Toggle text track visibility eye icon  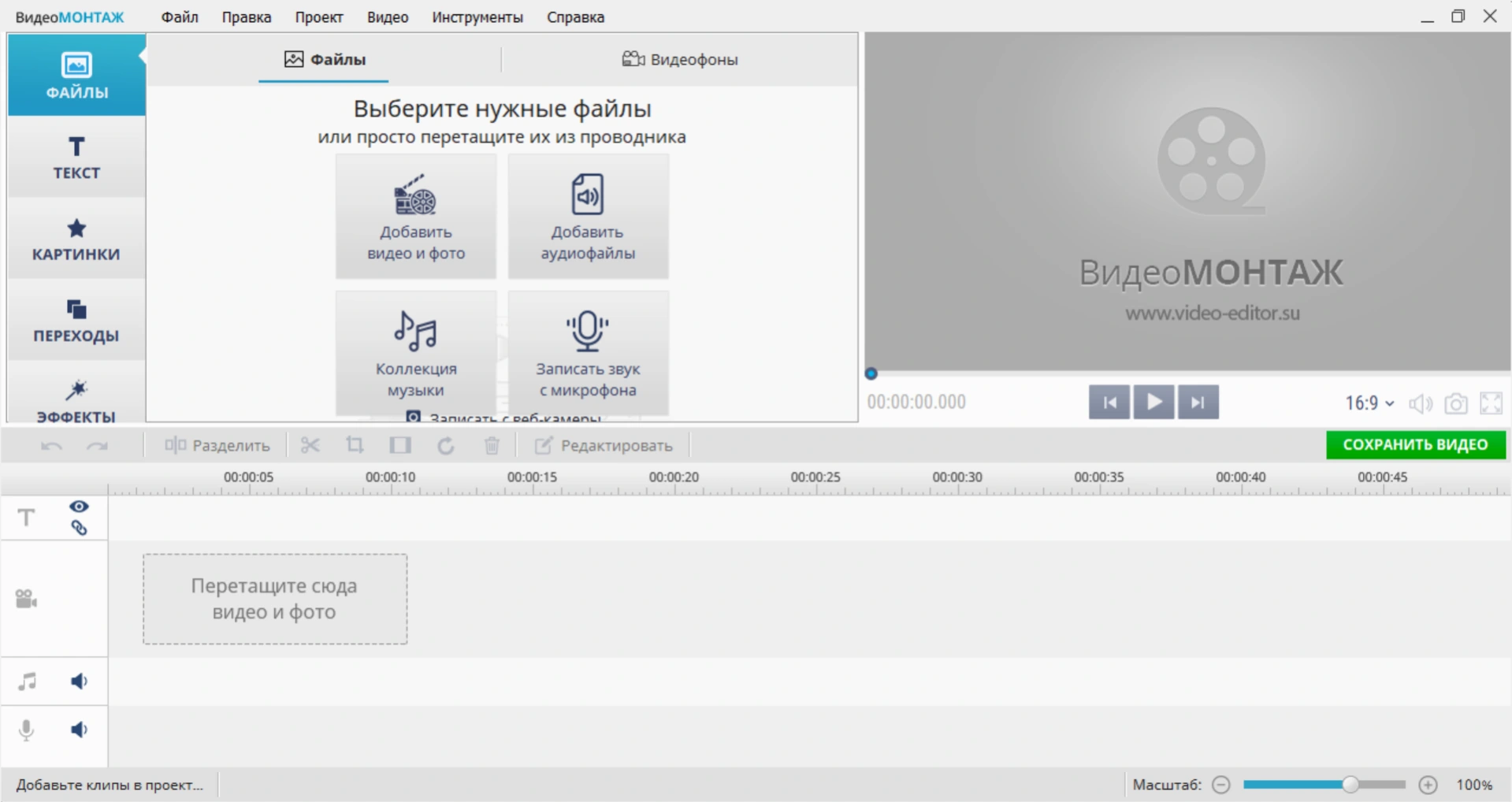pos(79,507)
